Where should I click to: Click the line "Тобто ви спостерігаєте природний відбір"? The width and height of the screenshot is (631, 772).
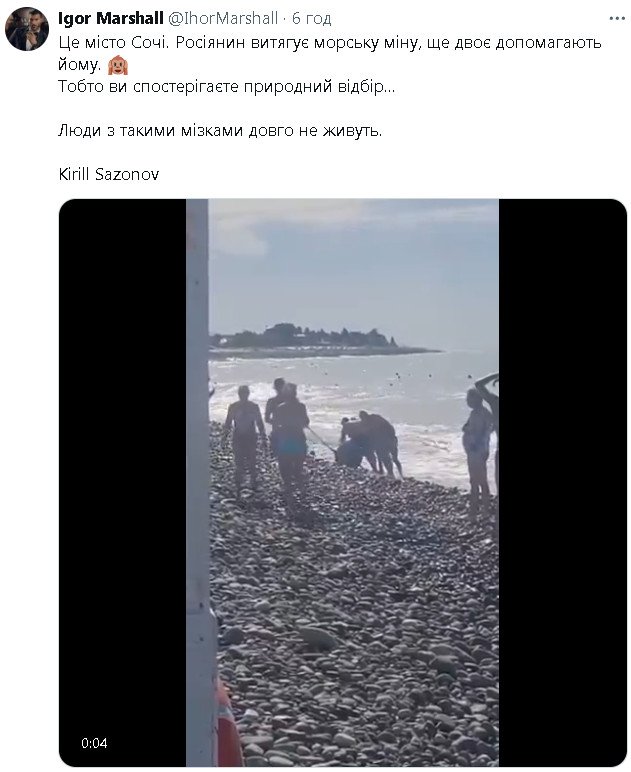225,87
